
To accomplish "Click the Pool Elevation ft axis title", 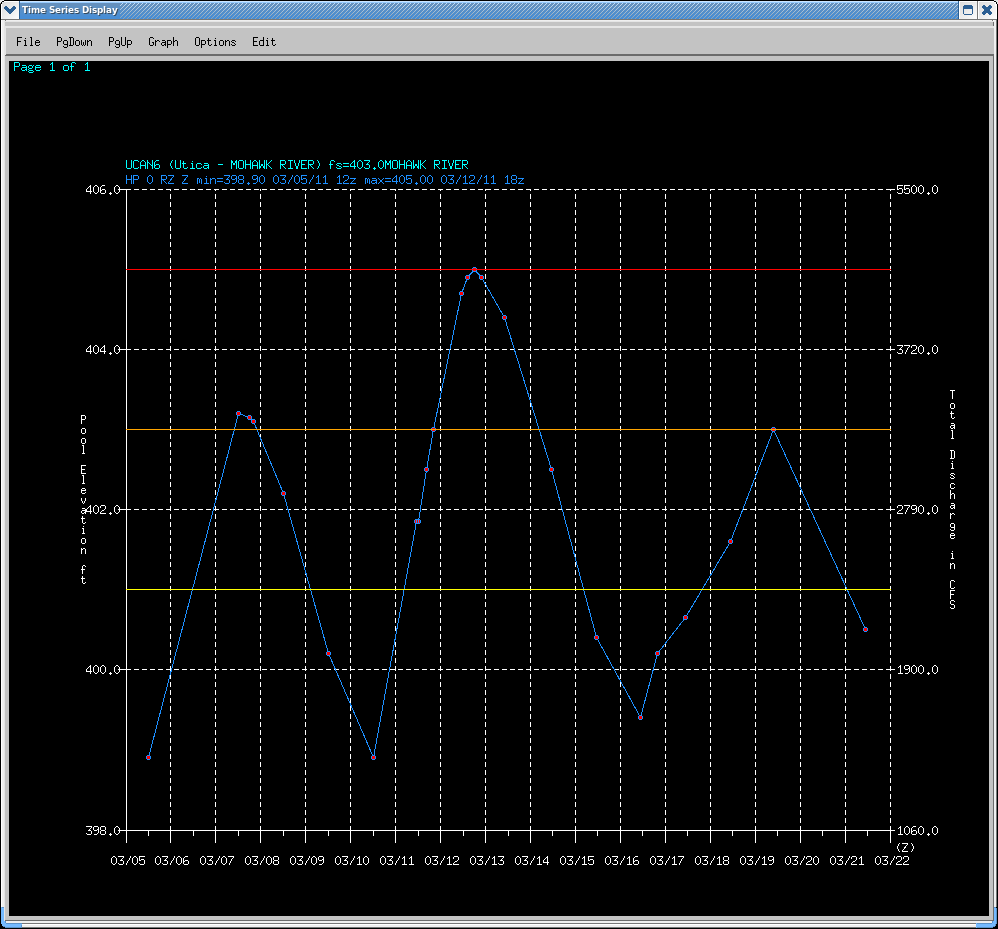I will [83, 499].
